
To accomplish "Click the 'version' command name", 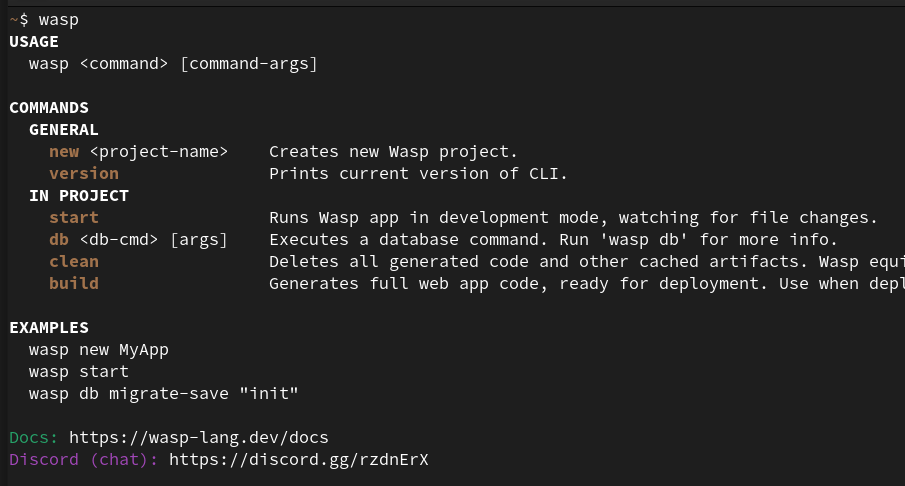I will (84, 174).
